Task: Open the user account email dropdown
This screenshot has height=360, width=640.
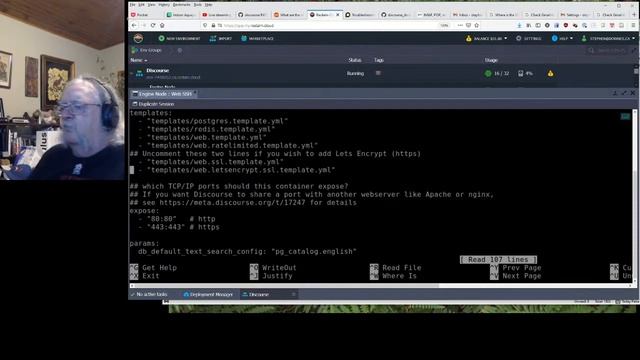Action: click(x=608, y=38)
